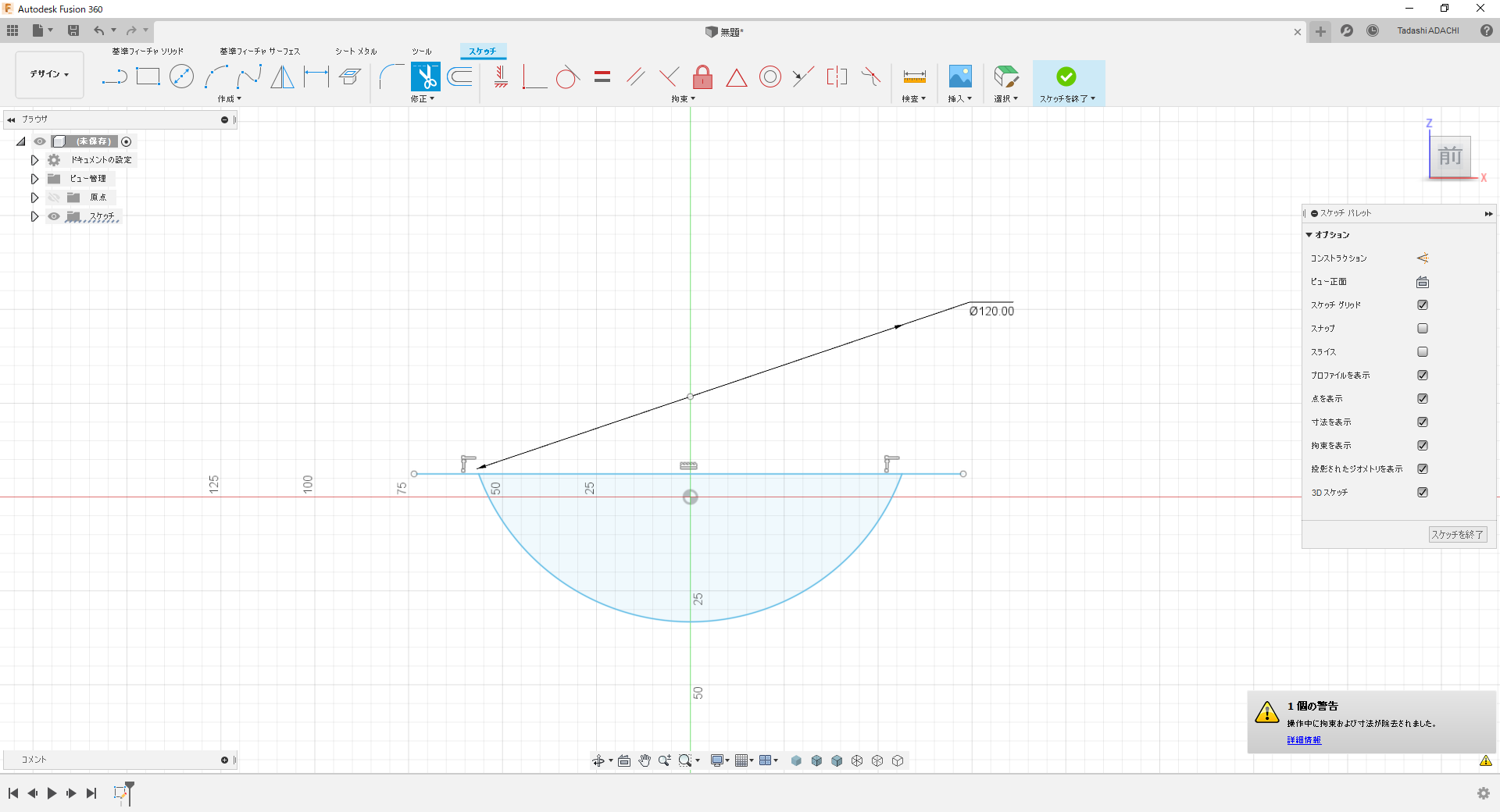Open the デザイン workspace dropdown
Viewport: 1500px width, 812px height.
[x=49, y=75]
